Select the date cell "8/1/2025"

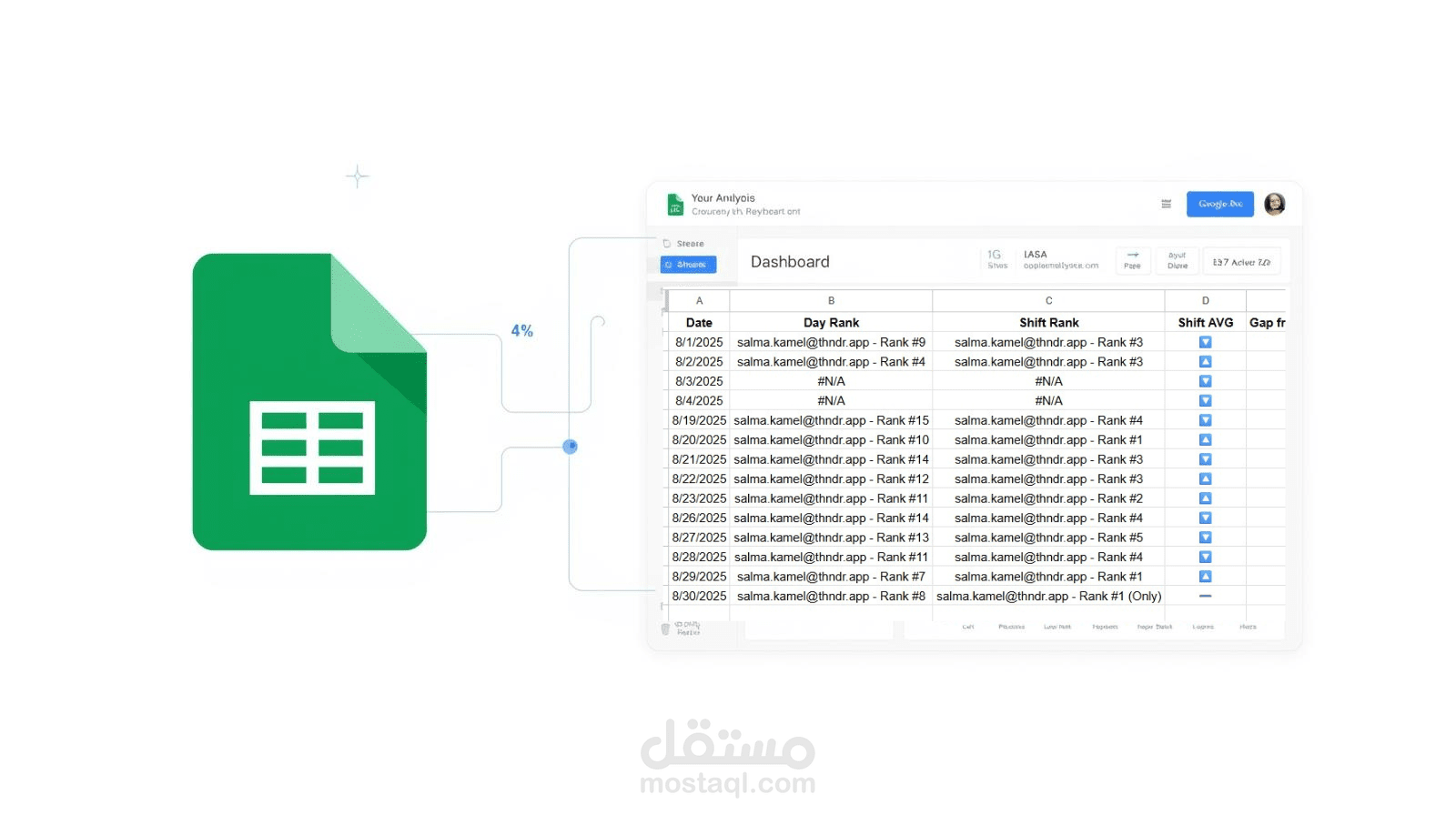point(699,342)
